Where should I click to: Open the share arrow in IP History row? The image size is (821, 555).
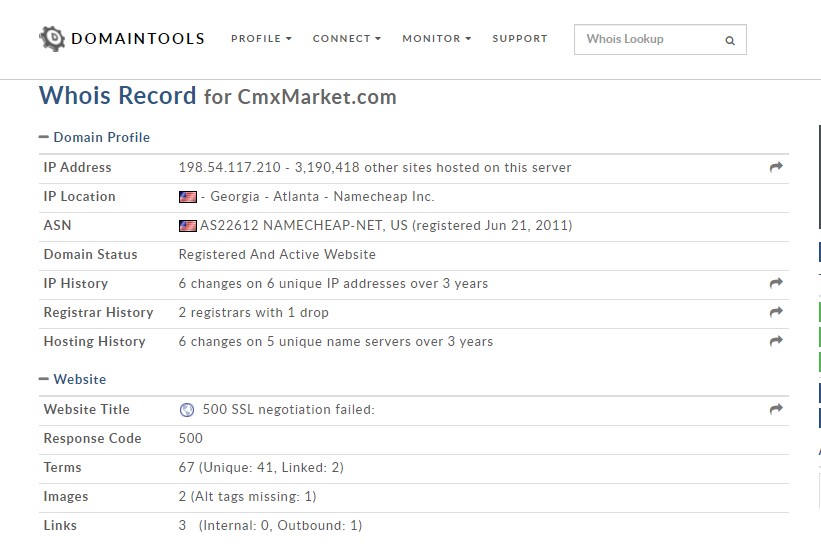(776, 283)
